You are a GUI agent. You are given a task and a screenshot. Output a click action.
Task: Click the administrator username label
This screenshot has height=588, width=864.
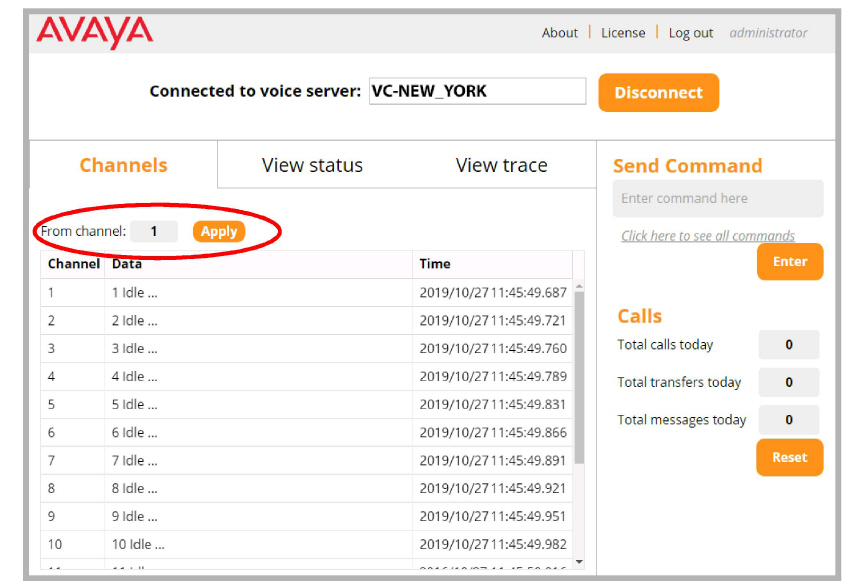pos(768,33)
